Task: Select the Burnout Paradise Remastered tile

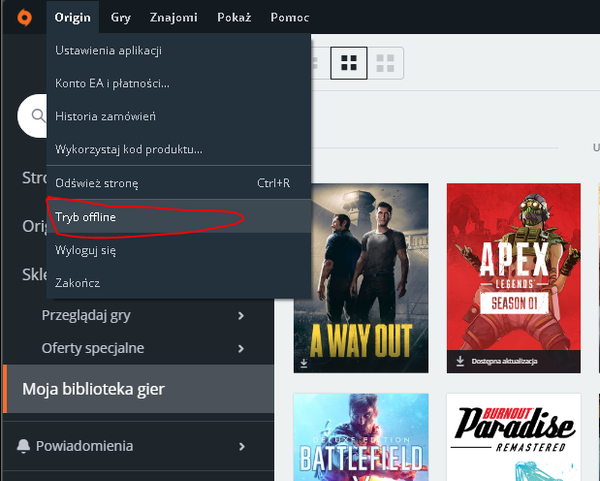Action: coord(513,437)
